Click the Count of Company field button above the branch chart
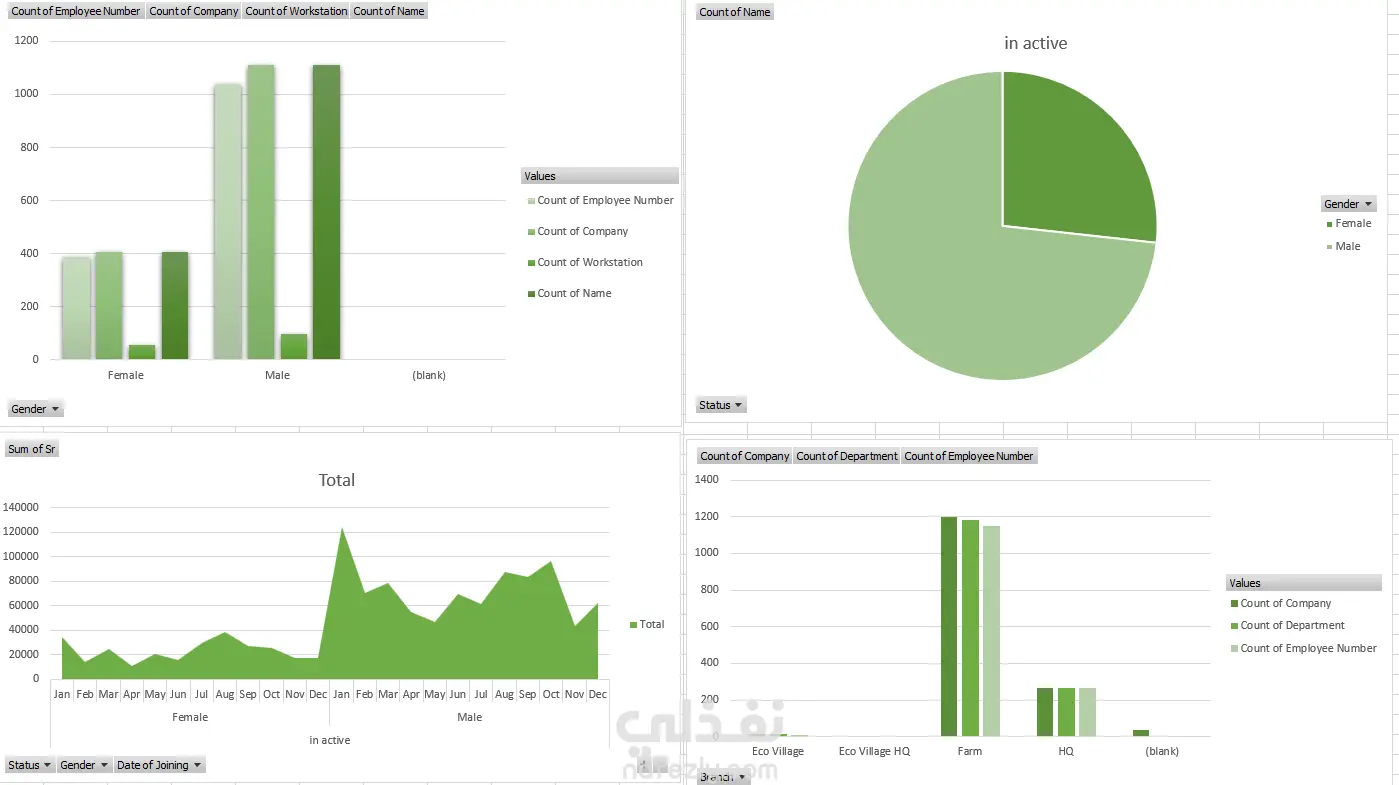Screen dimensions: 1399x785 pyautogui.click(x=745, y=456)
